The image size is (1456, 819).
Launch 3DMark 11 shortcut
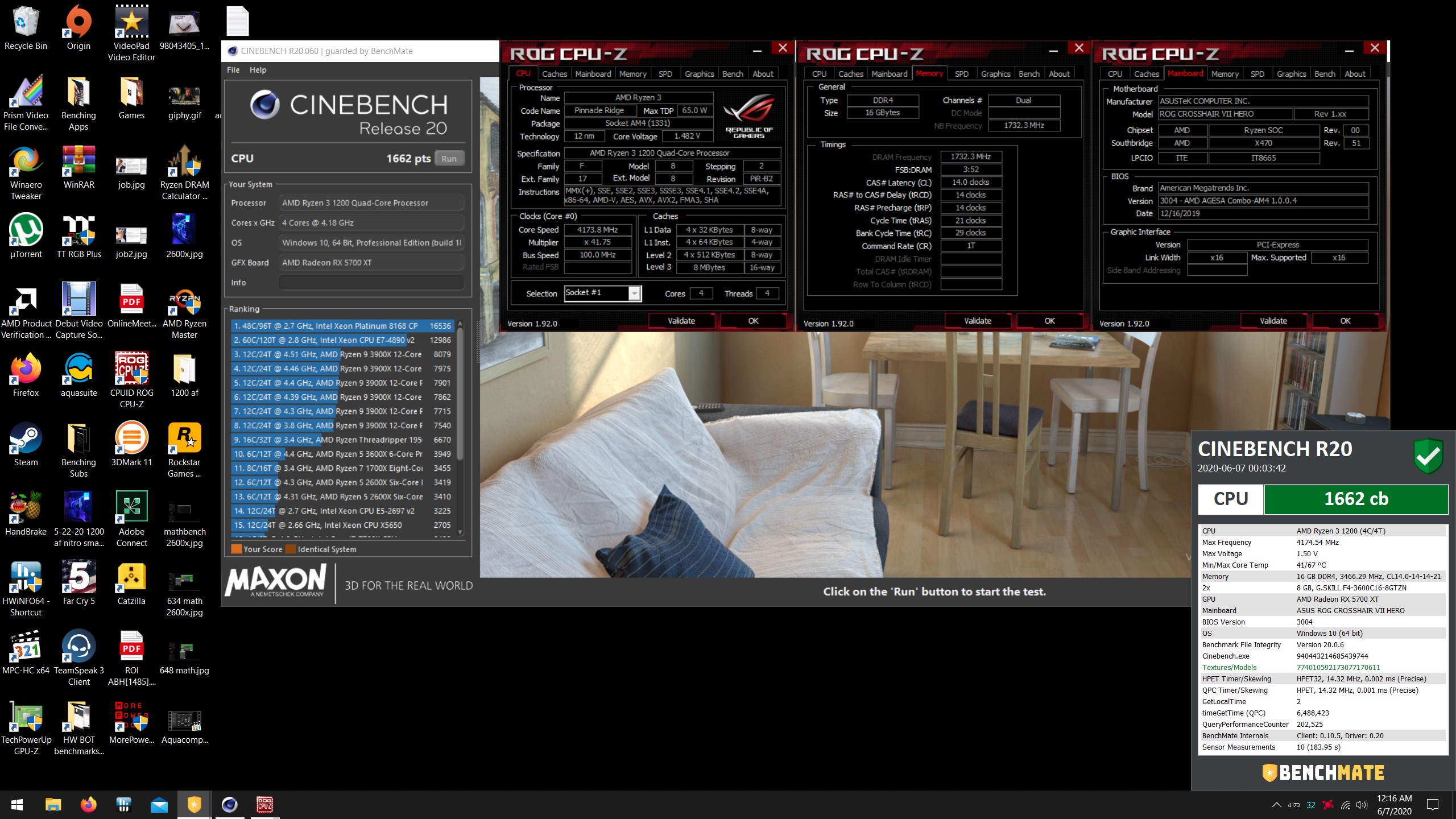(x=131, y=444)
